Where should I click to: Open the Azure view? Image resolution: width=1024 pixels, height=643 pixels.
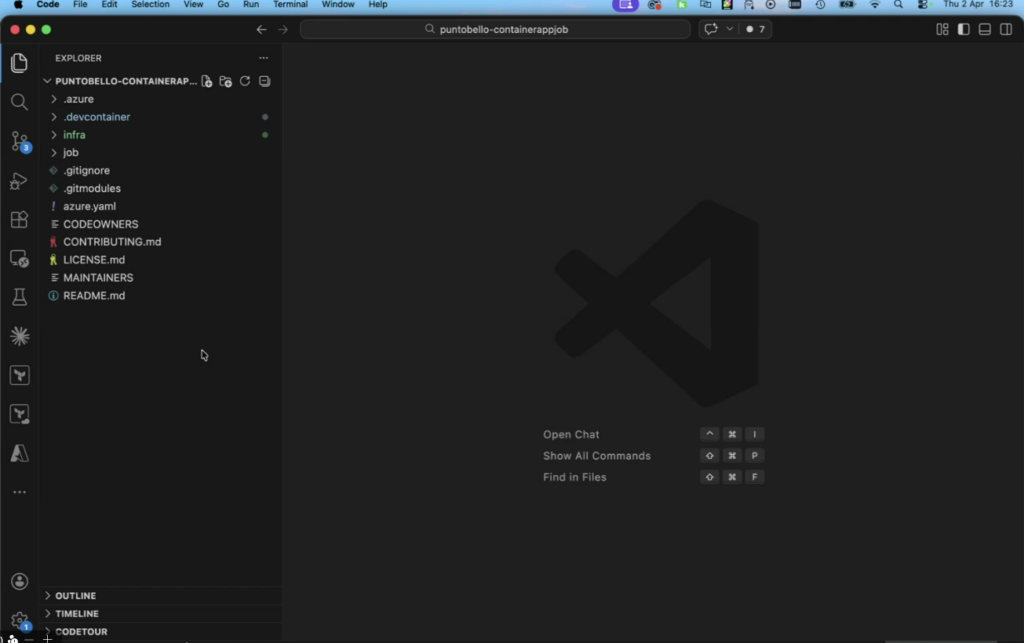pyautogui.click(x=19, y=453)
